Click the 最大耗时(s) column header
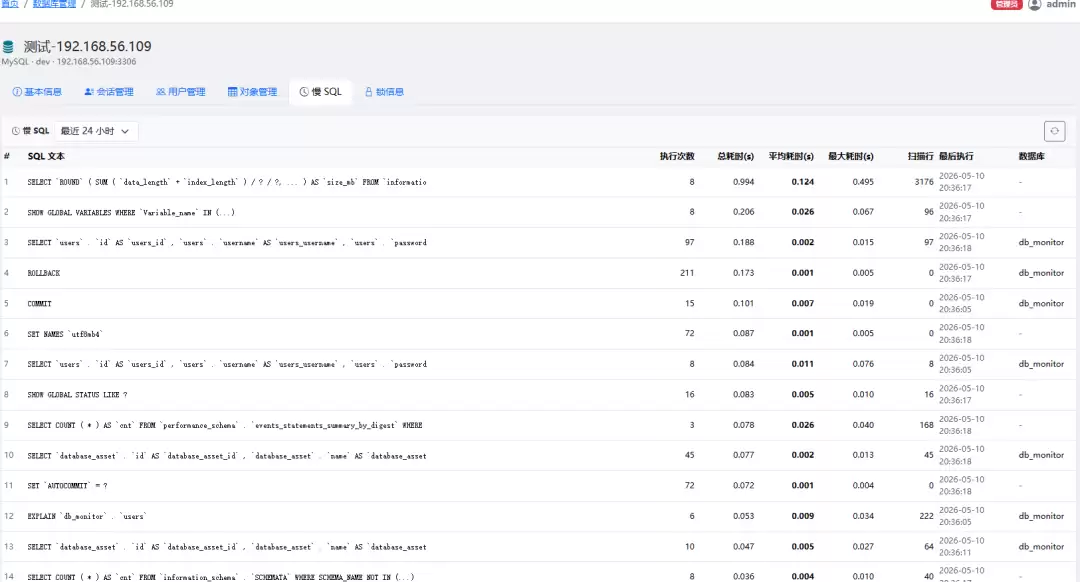The image size is (1080, 582). 851,156
